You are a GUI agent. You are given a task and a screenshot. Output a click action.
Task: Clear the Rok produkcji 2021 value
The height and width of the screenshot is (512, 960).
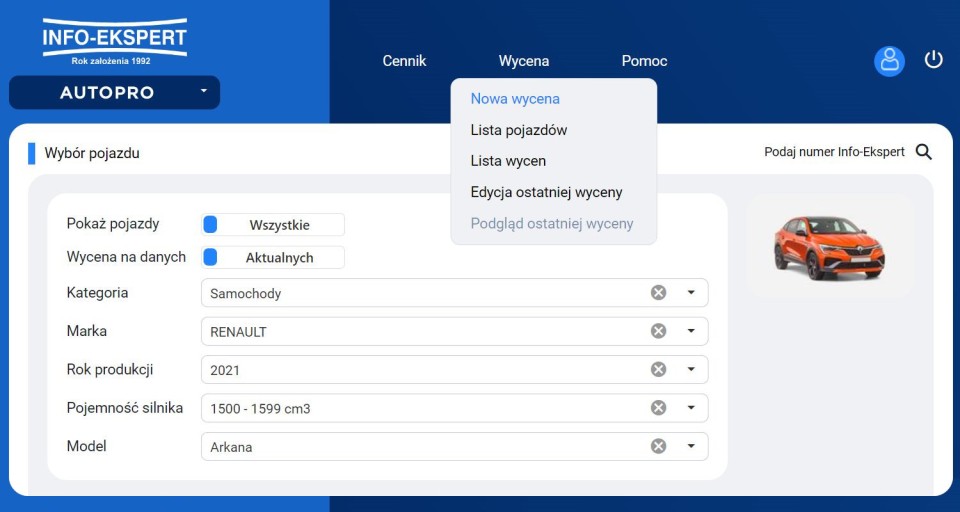(658, 369)
